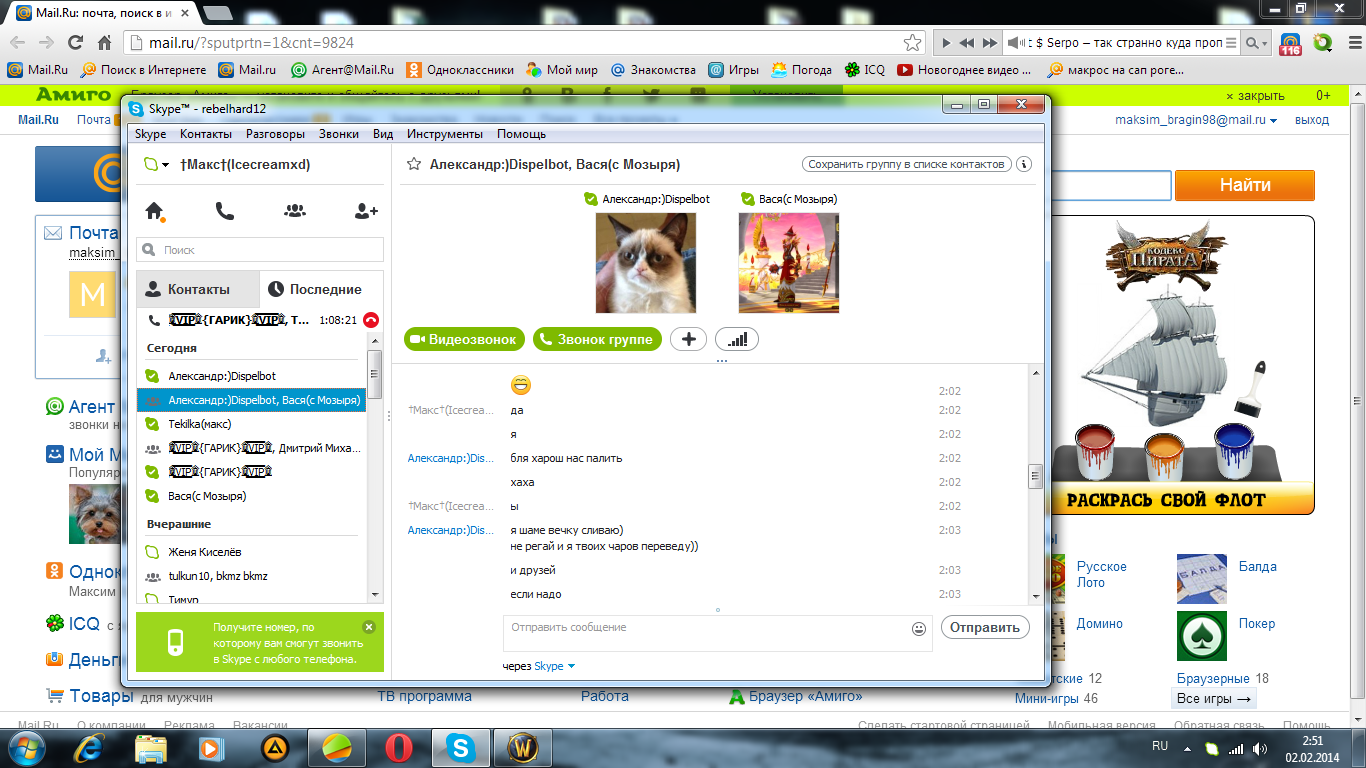Go to browser home page icon
The image size is (1366, 768).
point(104,43)
